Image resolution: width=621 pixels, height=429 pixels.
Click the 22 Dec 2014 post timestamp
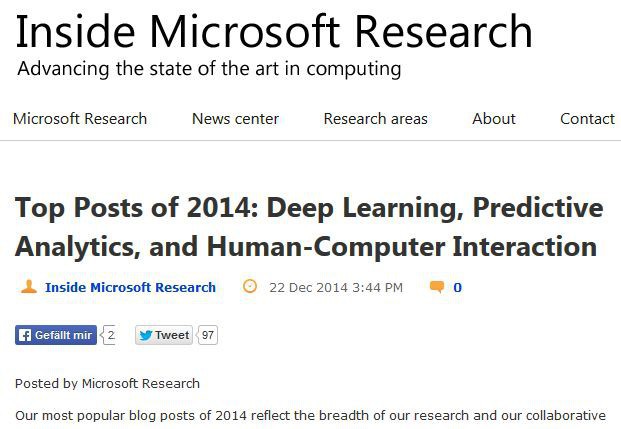click(x=336, y=287)
